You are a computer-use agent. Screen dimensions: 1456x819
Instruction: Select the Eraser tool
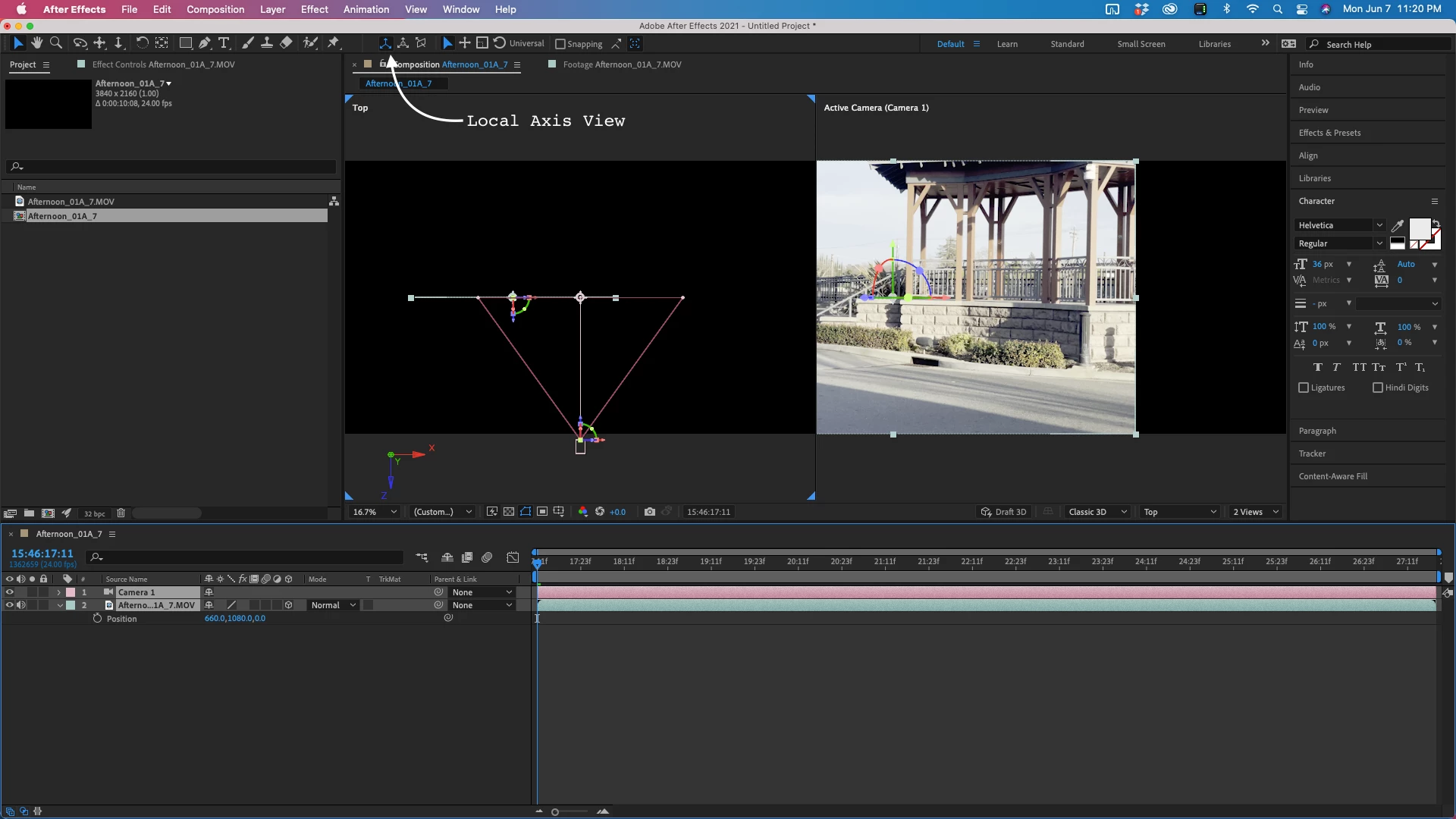click(x=286, y=43)
